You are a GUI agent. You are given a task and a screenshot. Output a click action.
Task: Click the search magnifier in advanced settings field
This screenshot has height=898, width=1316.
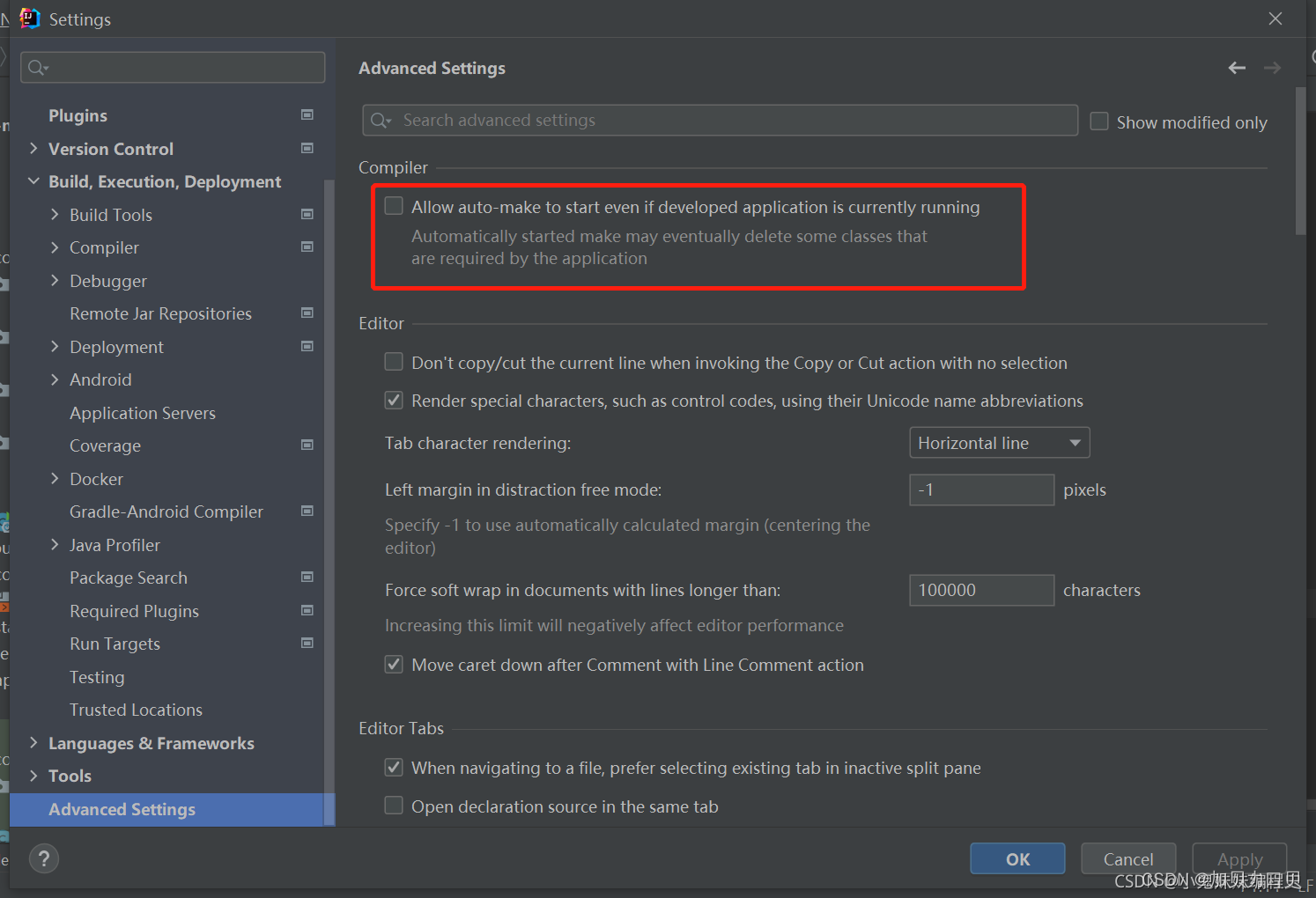coord(381,121)
